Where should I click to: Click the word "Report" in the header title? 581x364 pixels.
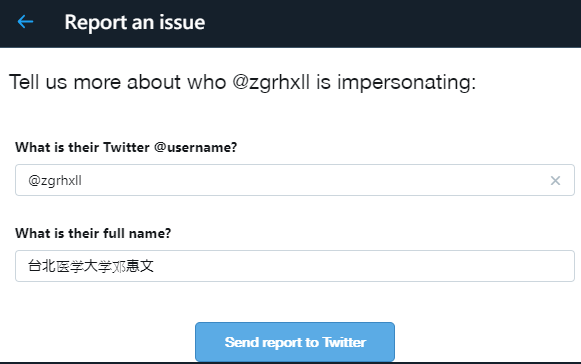[x=96, y=23]
